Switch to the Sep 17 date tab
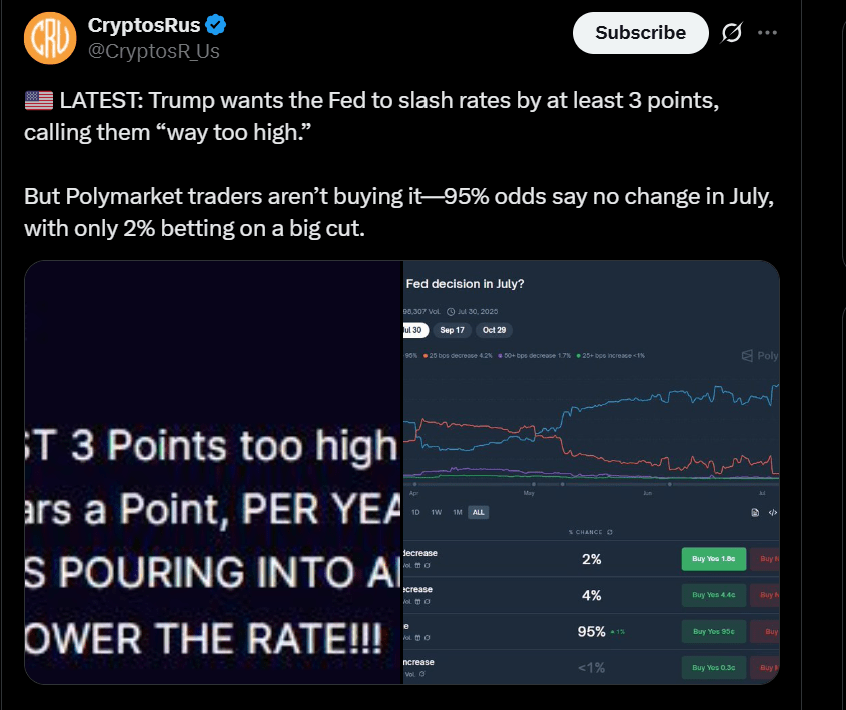This screenshot has height=710, width=846. (x=452, y=330)
